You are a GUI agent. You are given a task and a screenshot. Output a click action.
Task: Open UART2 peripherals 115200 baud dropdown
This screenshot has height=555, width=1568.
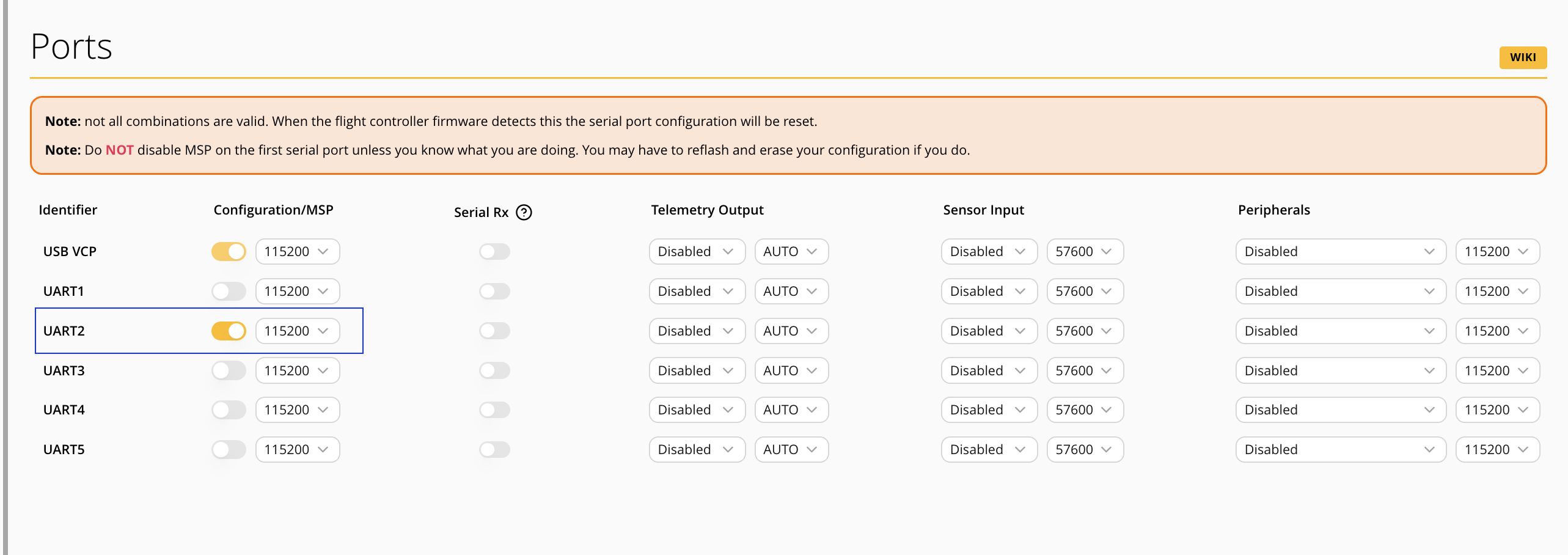coord(1497,331)
